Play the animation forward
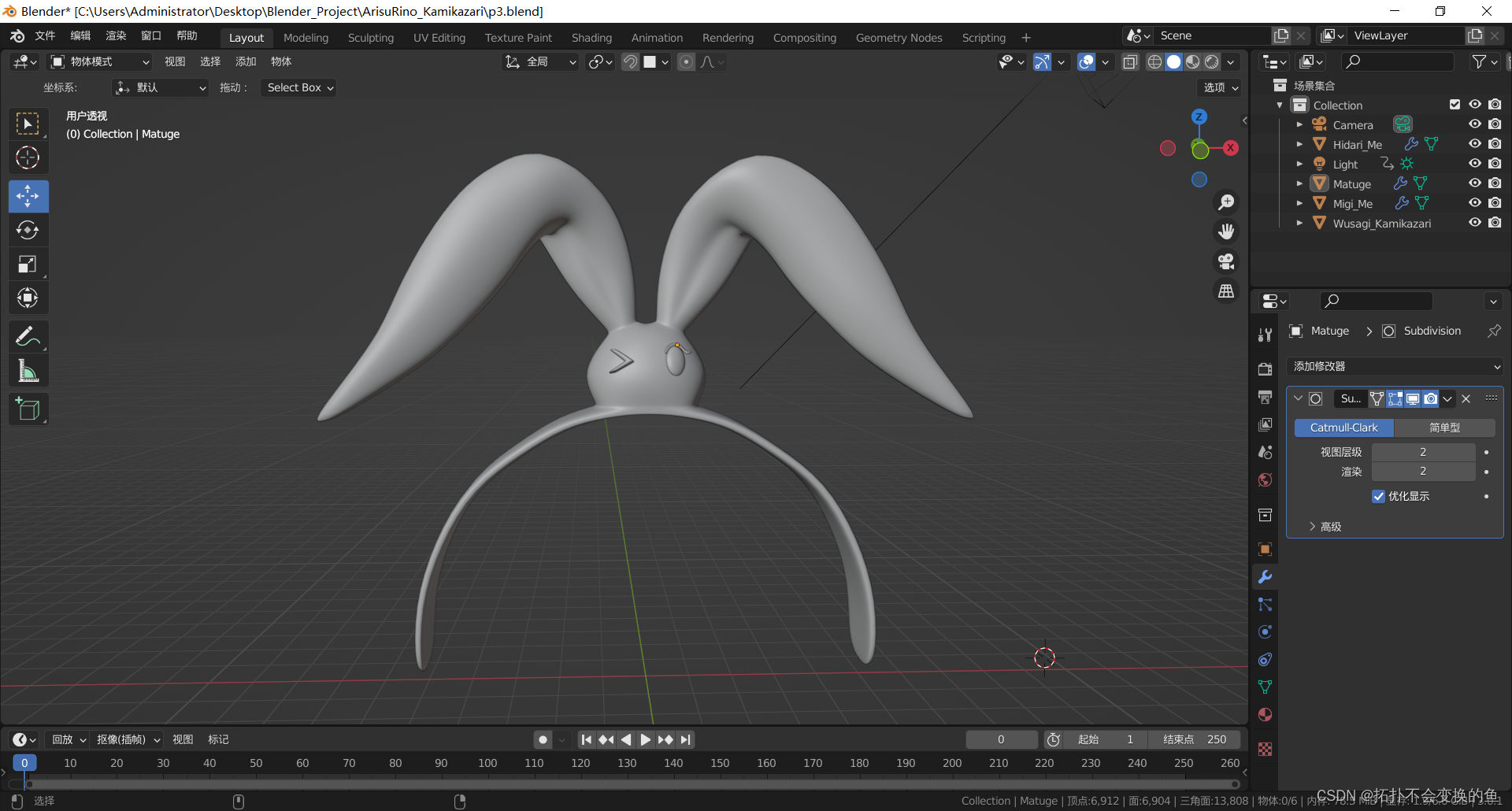Screen dimensions: 1512x811 coord(645,739)
